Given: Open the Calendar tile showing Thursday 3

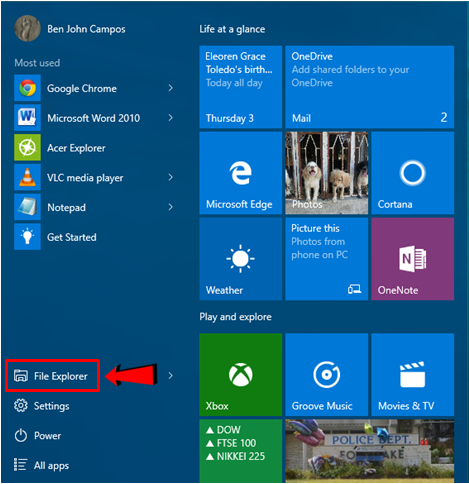Looking at the screenshot, I should pos(241,87).
